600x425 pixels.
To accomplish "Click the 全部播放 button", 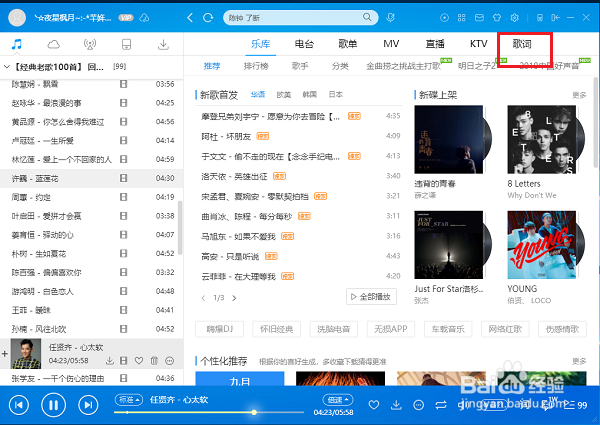I will (x=371, y=297).
